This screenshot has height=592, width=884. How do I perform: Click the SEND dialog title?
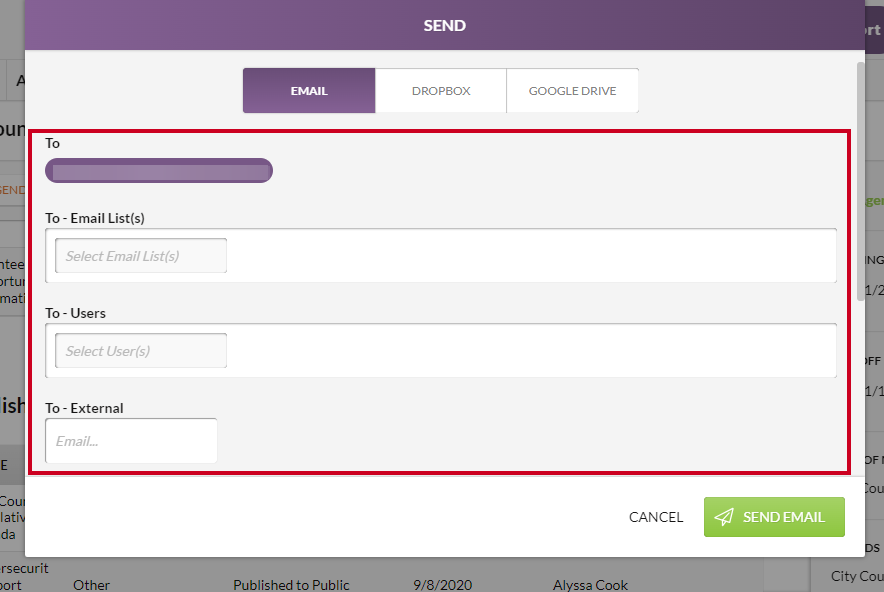[445, 25]
